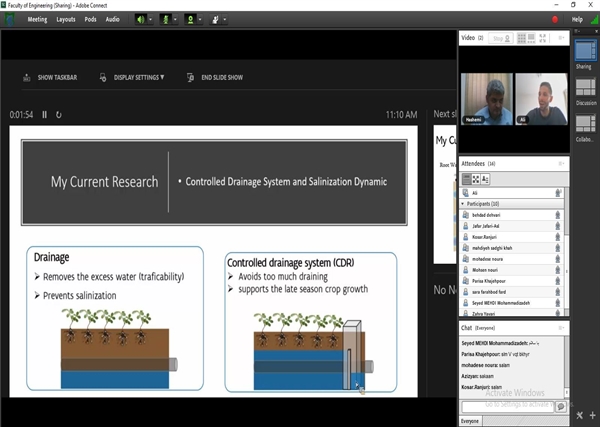Open the Pods menu
600x427 pixels.
coord(90,19)
